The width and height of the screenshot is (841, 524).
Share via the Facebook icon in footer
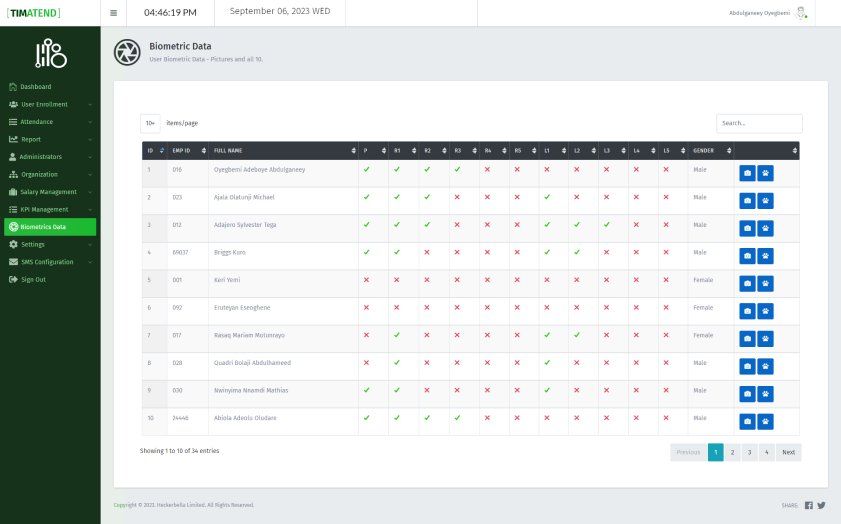(x=808, y=505)
